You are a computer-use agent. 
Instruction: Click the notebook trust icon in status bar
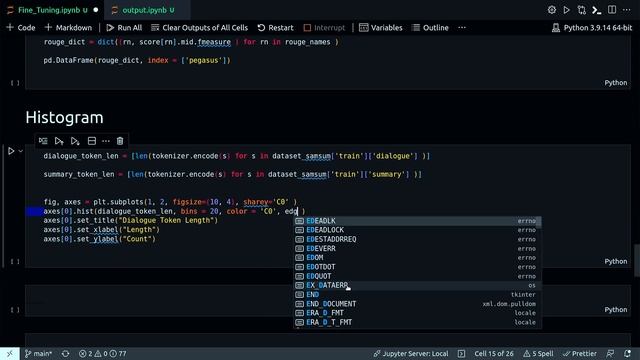coord(461,353)
